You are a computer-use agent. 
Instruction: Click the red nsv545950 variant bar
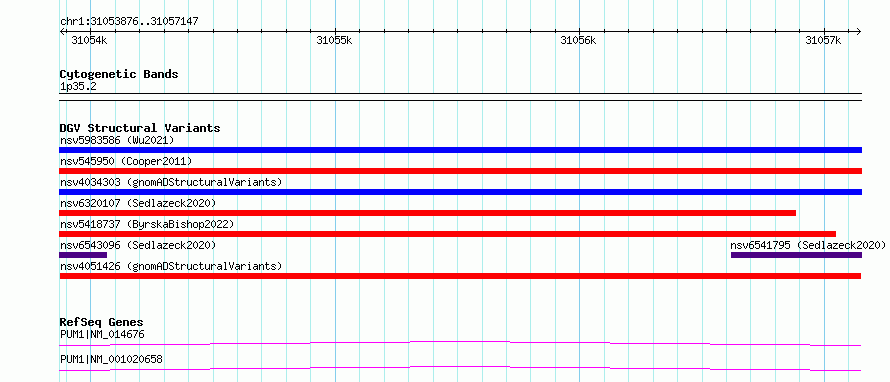[460, 171]
